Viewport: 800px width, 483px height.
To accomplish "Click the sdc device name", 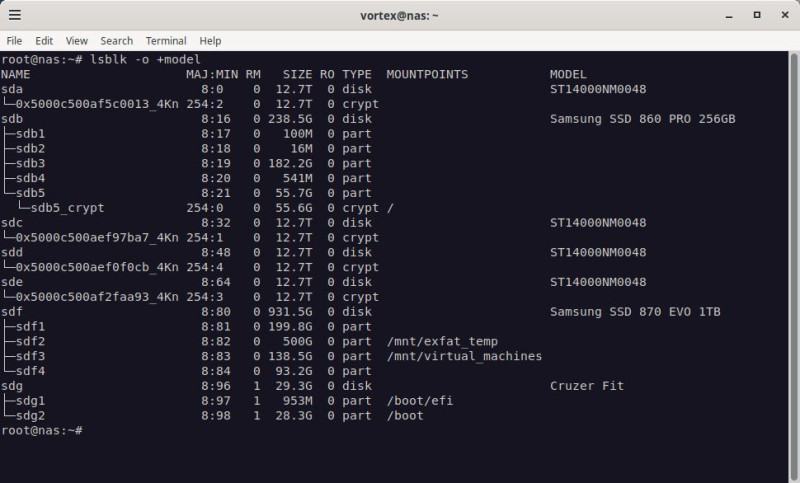I will coord(12,222).
